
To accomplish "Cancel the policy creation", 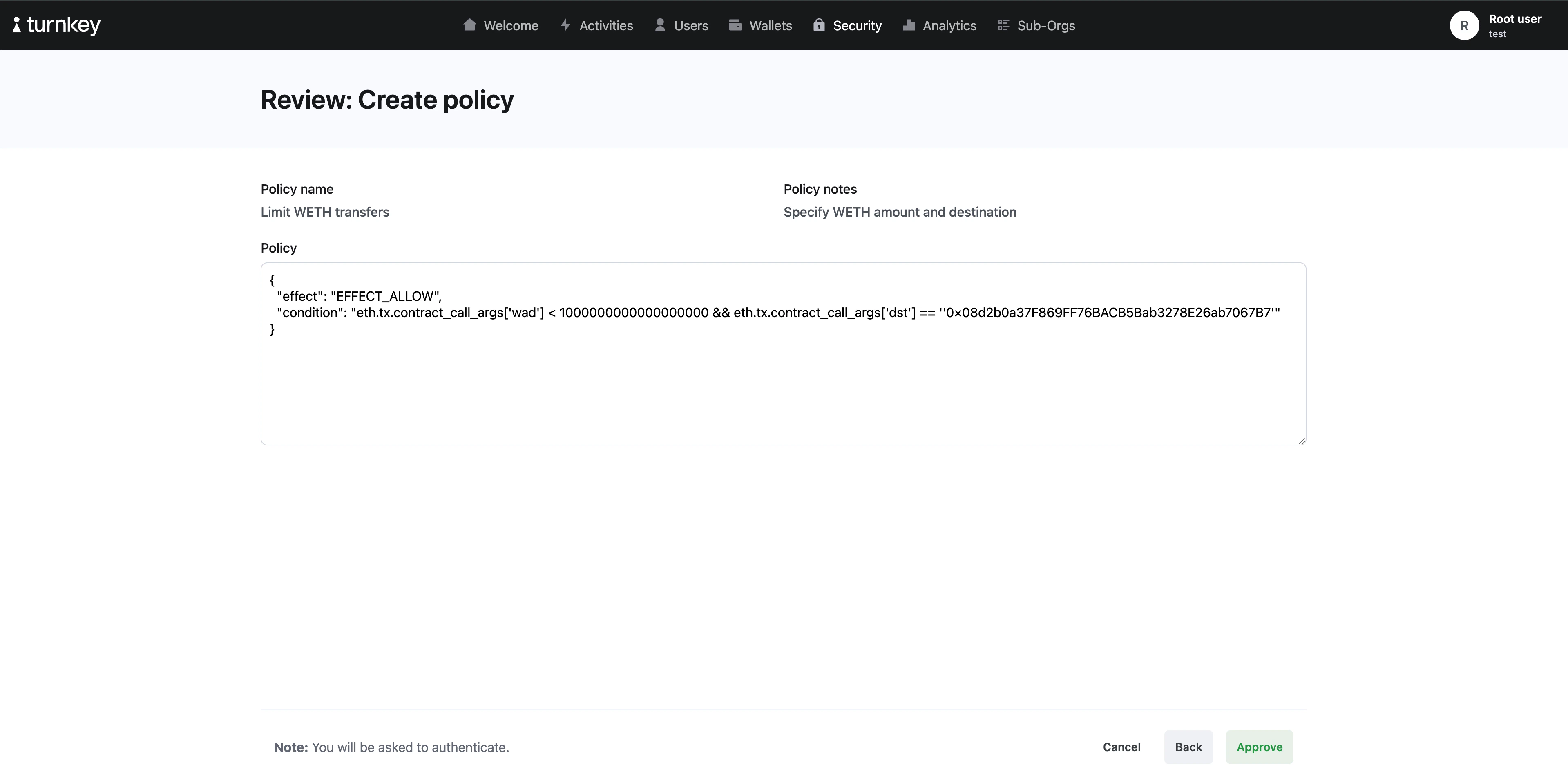I will pos(1121,747).
